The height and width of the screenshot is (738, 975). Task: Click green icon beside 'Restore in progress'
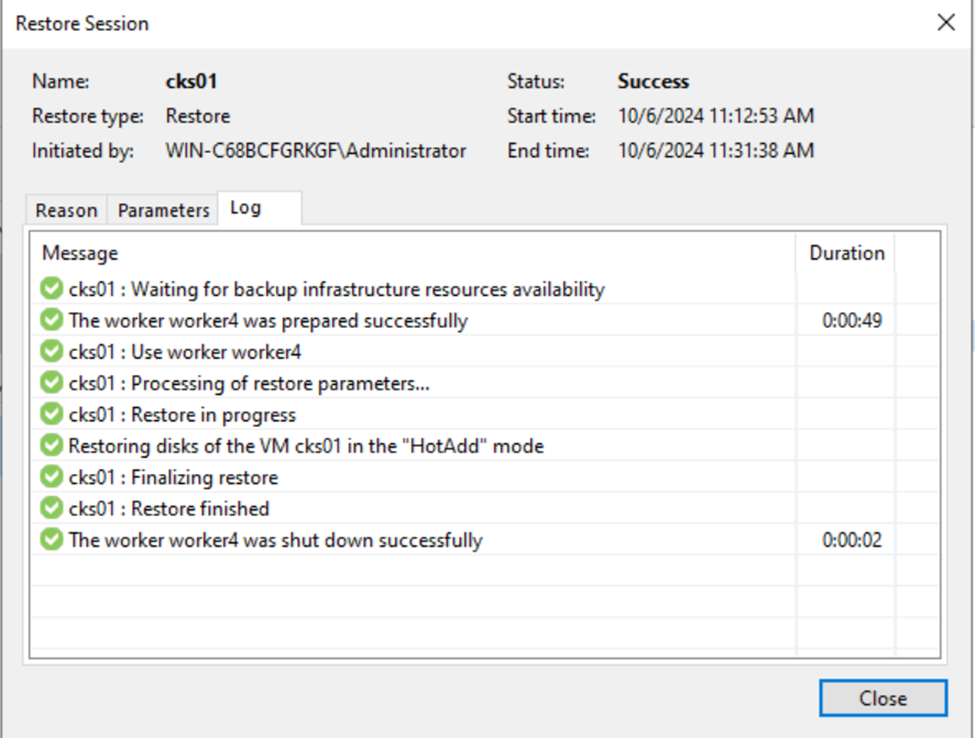point(51,415)
